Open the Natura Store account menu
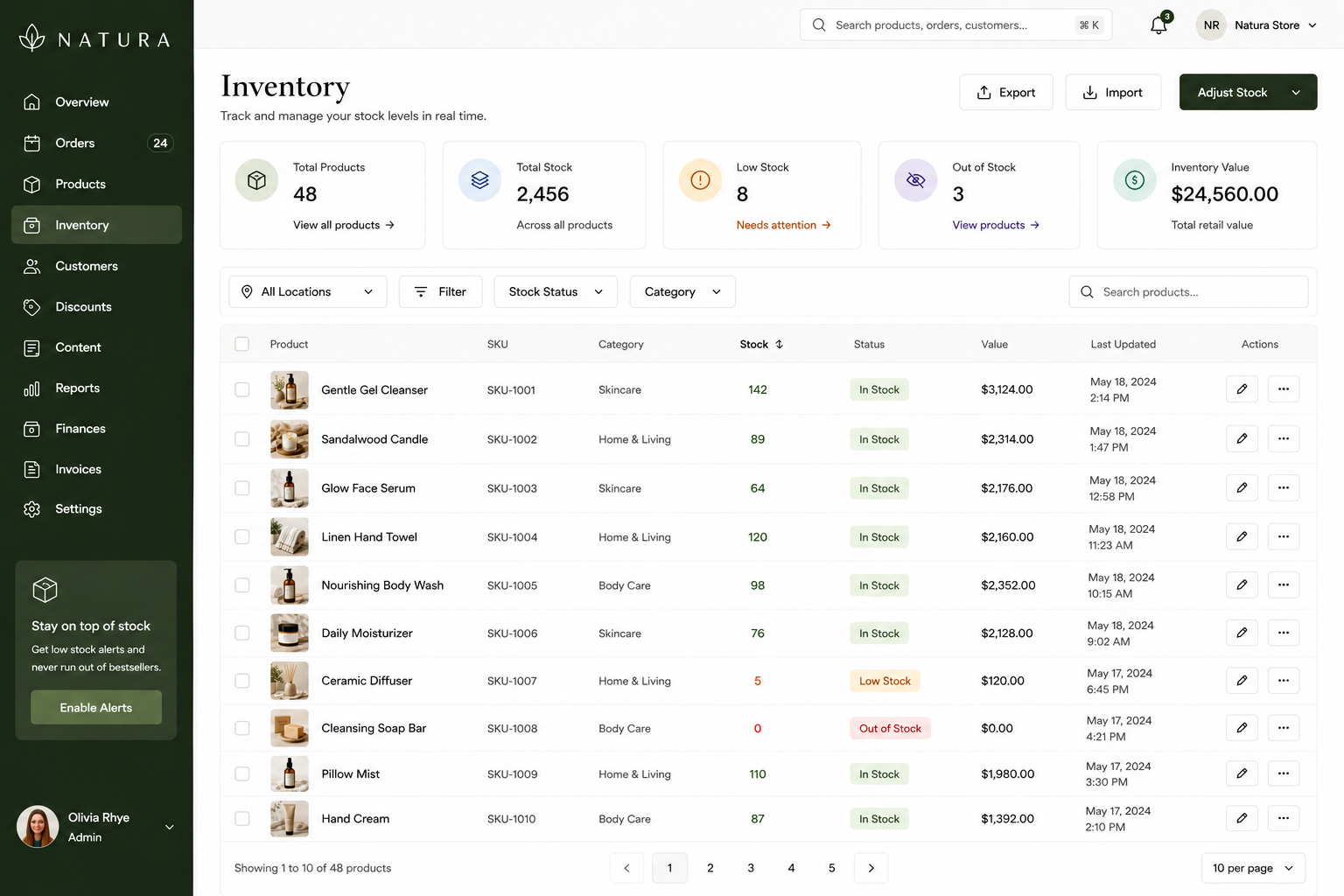The image size is (1344, 896). click(x=1257, y=25)
